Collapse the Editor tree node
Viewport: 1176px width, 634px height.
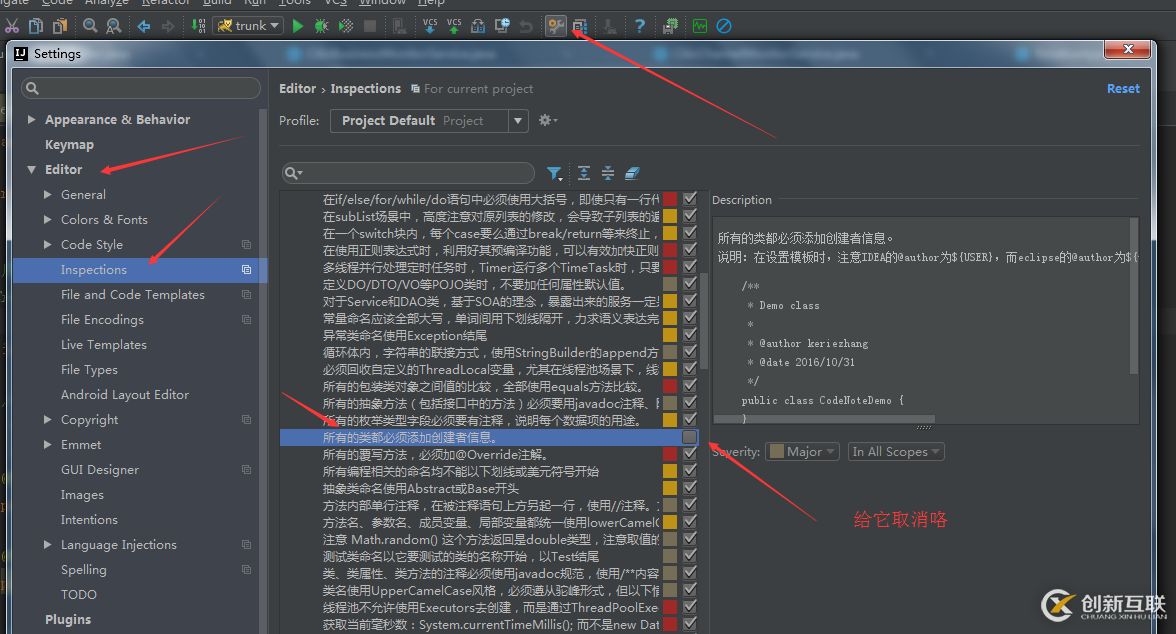tap(32, 170)
